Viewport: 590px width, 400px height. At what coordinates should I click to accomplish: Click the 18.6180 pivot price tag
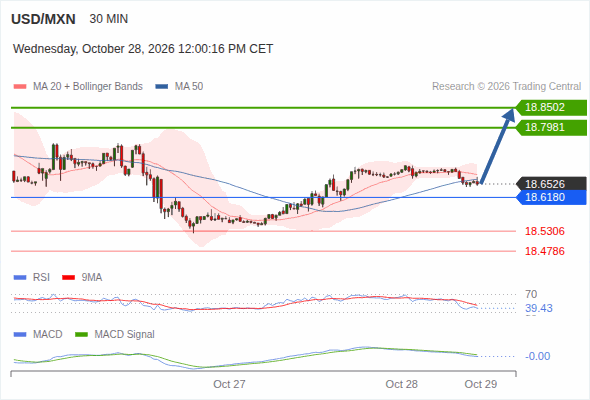click(x=551, y=197)
